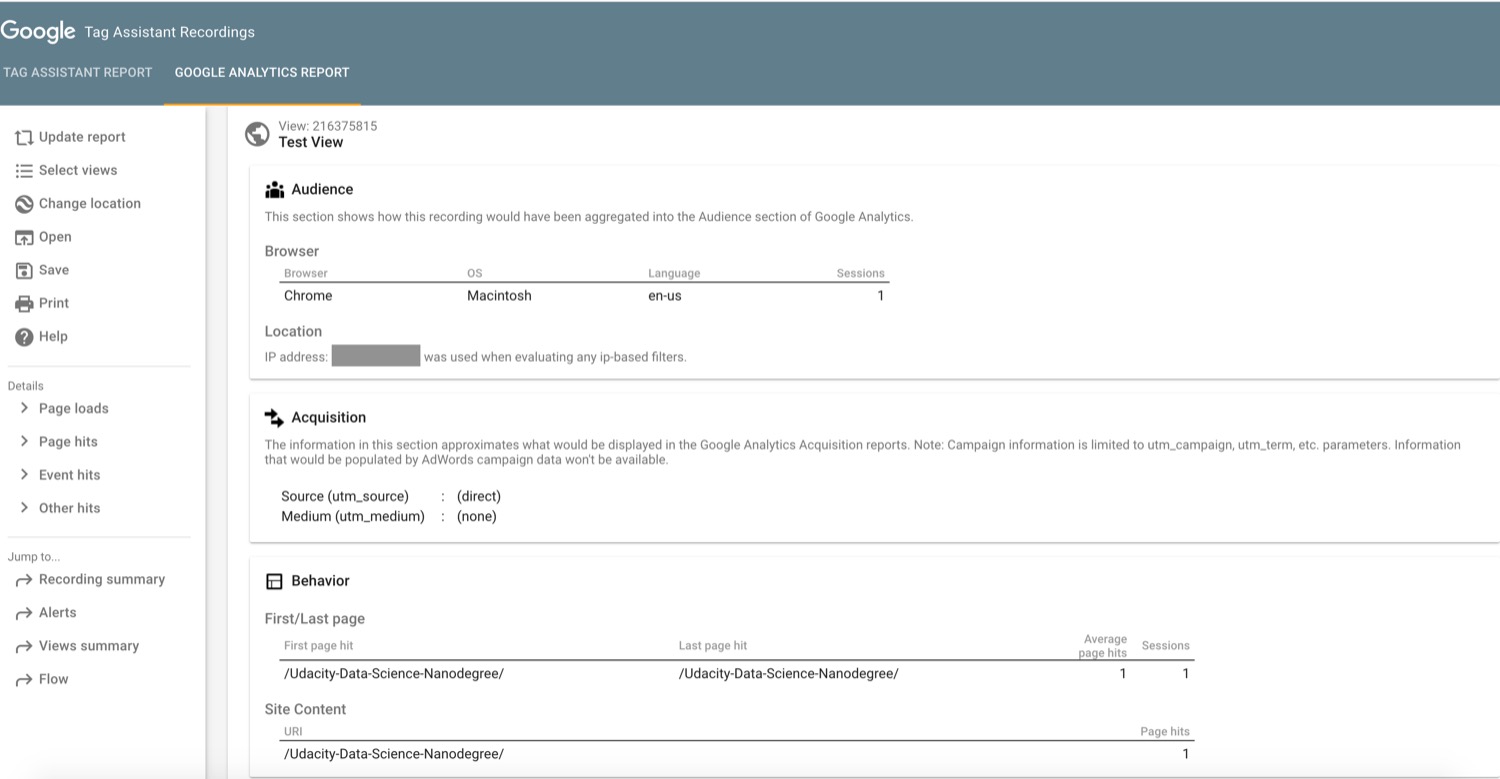The image size is (1500, 779).
Task: Jump to Recording summary
Action: point(102,579)
